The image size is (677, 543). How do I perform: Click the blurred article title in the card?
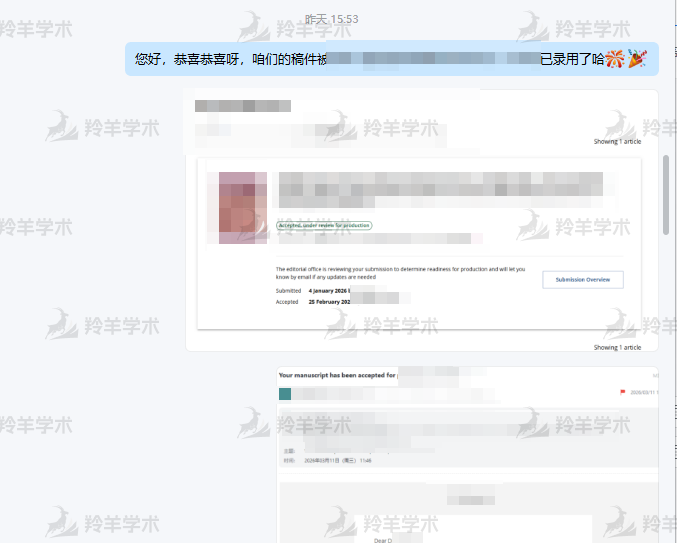pyautogui.click(x=440, y=184)
